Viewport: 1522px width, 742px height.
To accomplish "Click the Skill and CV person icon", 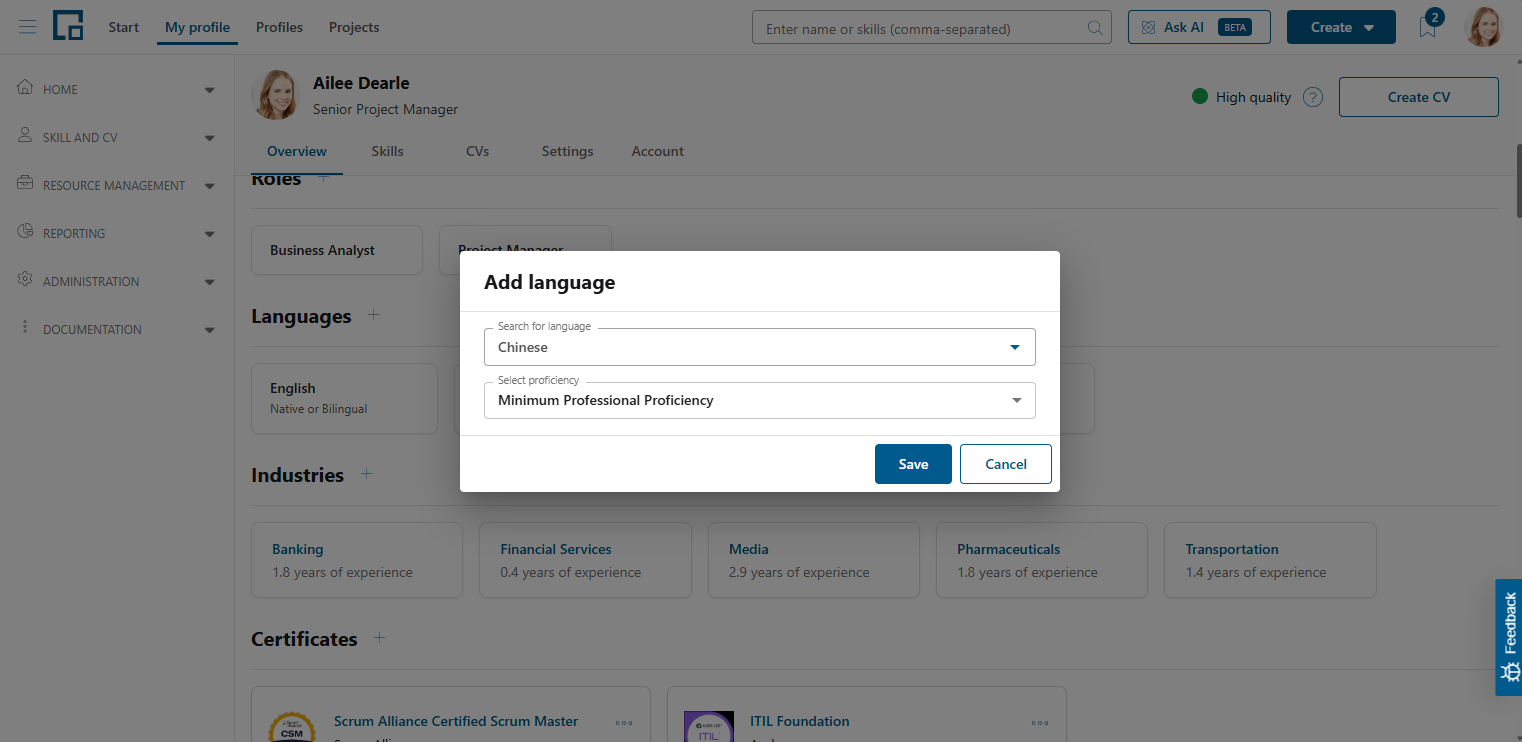I will (x=26, y=136).
